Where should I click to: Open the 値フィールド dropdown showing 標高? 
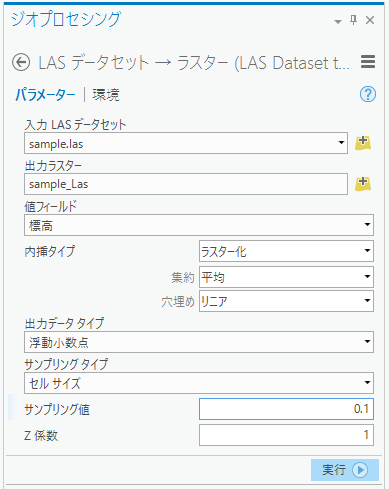(x=199, y=225)
